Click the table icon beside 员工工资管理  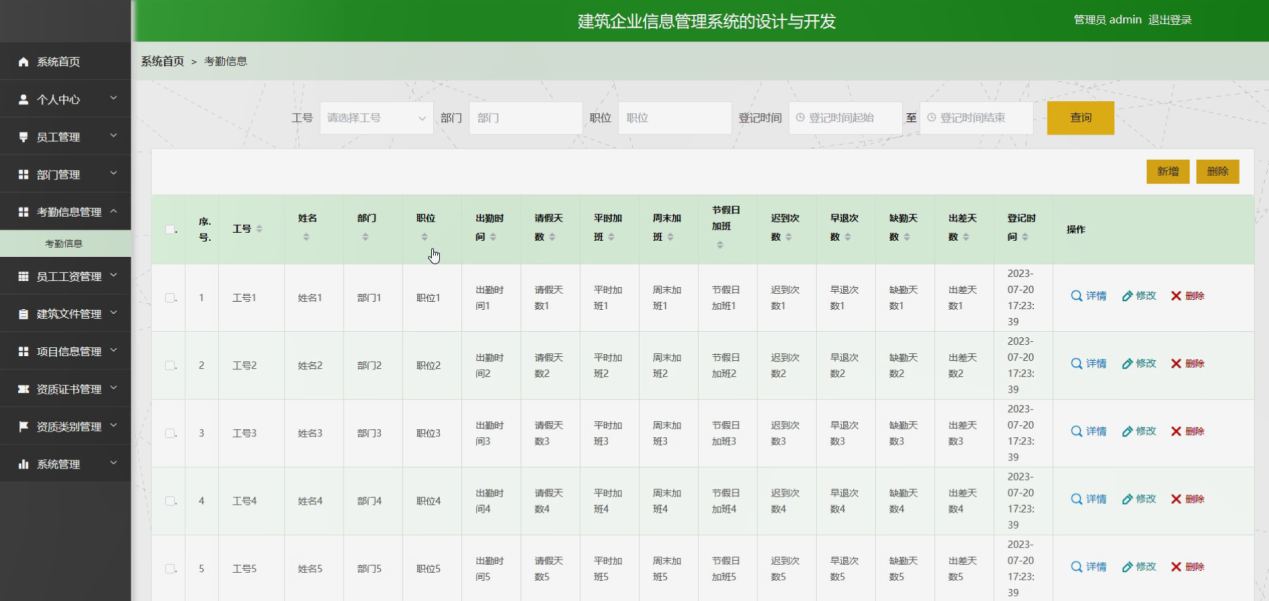coord(23,276)
